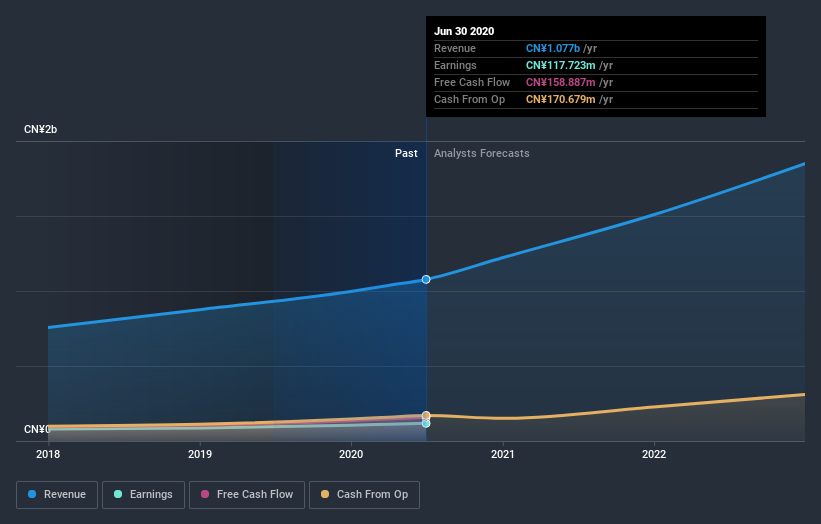Click the CN¥0 y-axis label
The image size is (821, 524).
pyautogui.click(x=37, y=429)
